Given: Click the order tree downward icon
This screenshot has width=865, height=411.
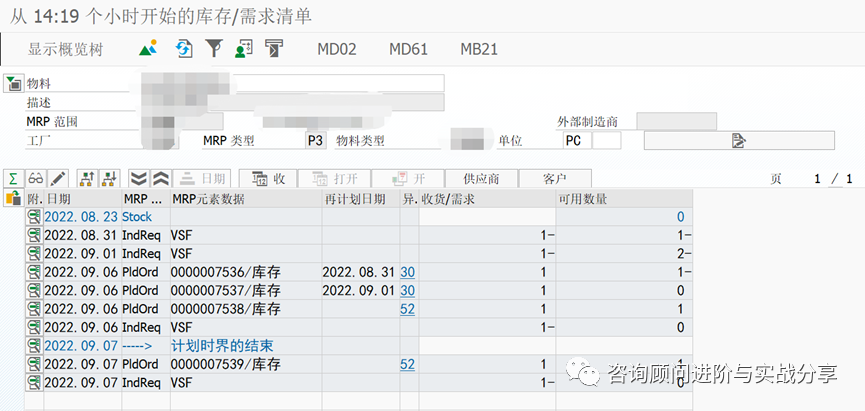Looking at the screenshot, I should pyautogui.click(x=110, y=179).
